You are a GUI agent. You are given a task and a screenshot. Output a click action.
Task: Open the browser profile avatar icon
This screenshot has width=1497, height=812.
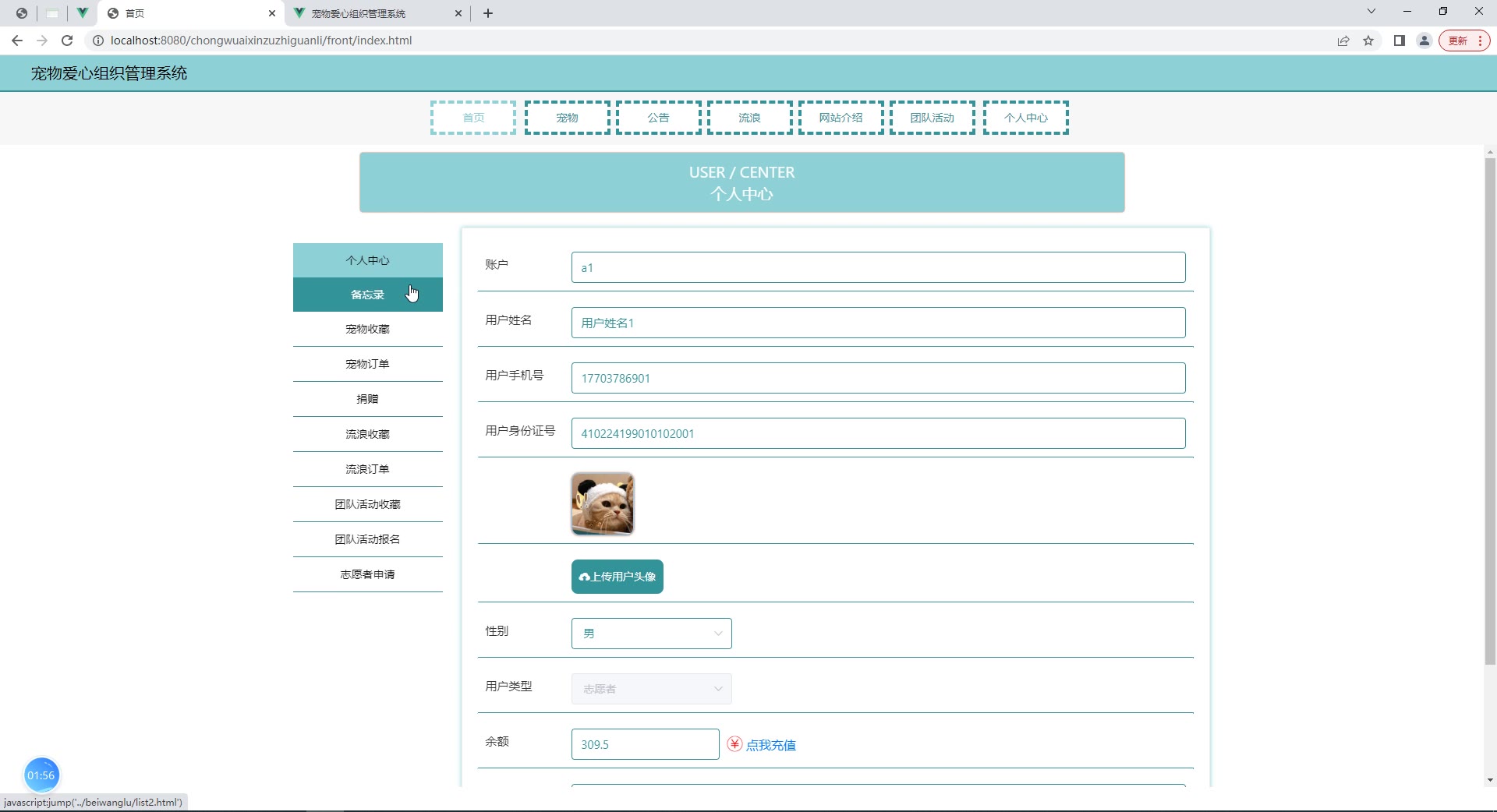[x=1424, y=41]
